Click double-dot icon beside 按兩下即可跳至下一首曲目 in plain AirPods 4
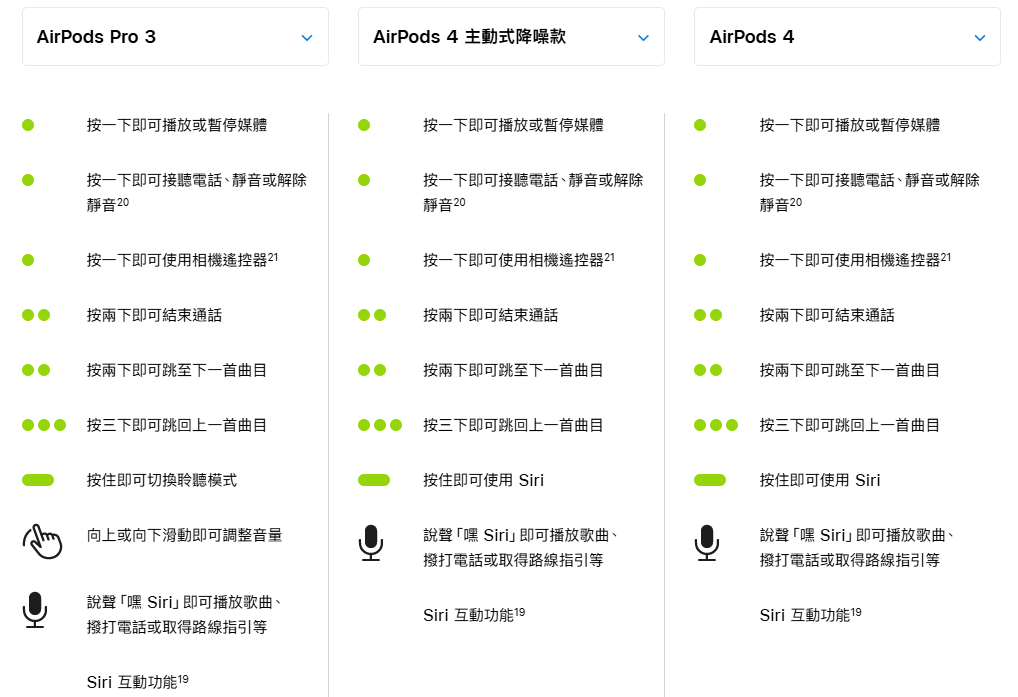1018x697 pixels. (708, 370)
